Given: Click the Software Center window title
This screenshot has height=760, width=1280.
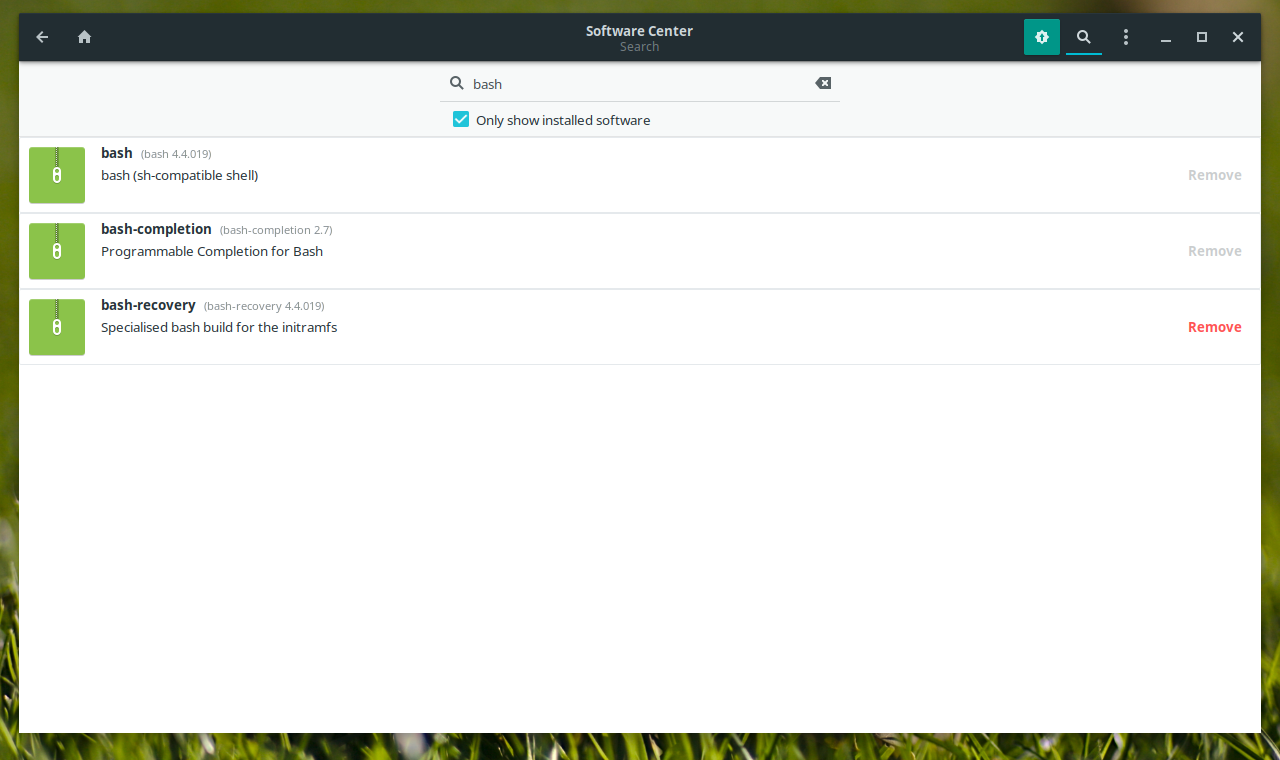Looking at the screenshot, I should tap(639, 31).
